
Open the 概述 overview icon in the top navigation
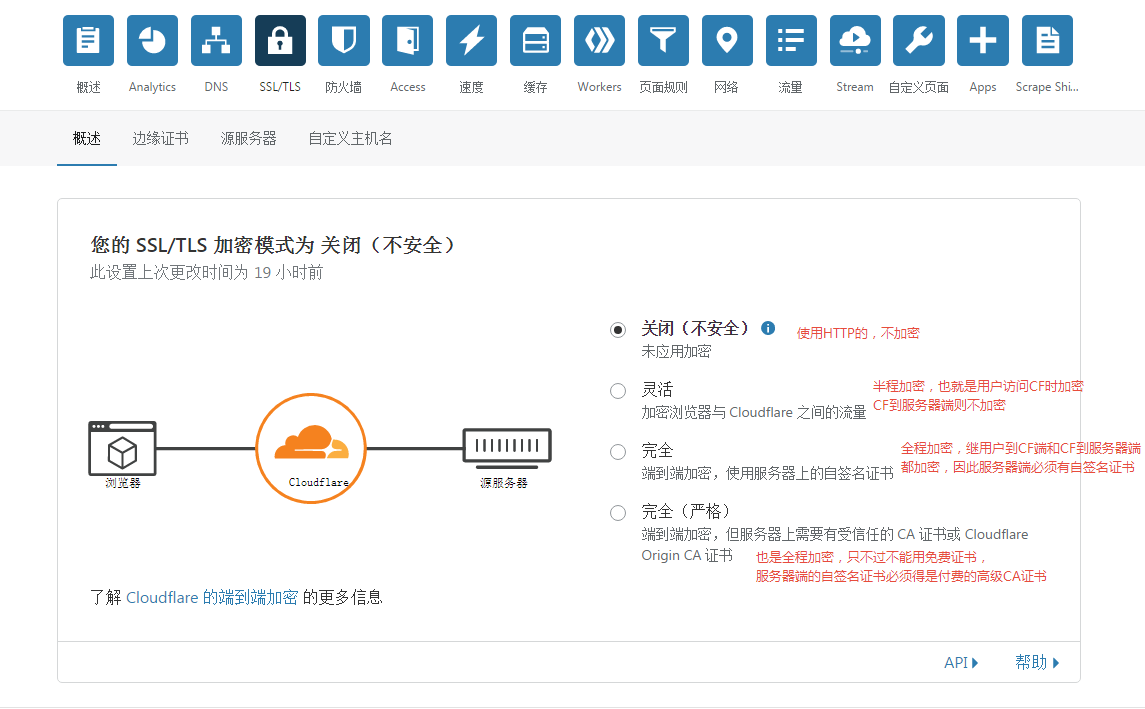coord(88,41)
